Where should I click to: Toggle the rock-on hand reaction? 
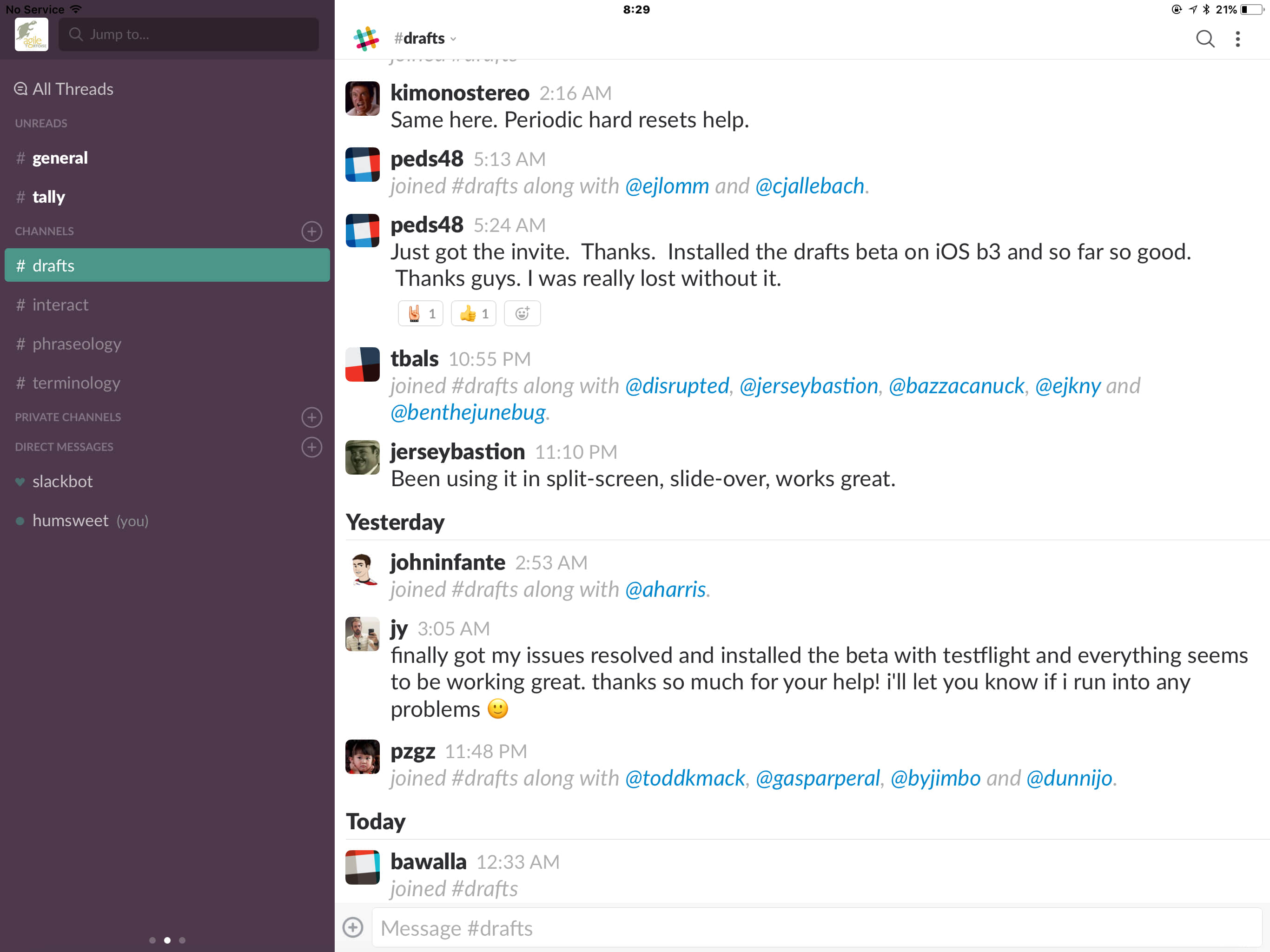pyautogui.click(x=420, y=313)
